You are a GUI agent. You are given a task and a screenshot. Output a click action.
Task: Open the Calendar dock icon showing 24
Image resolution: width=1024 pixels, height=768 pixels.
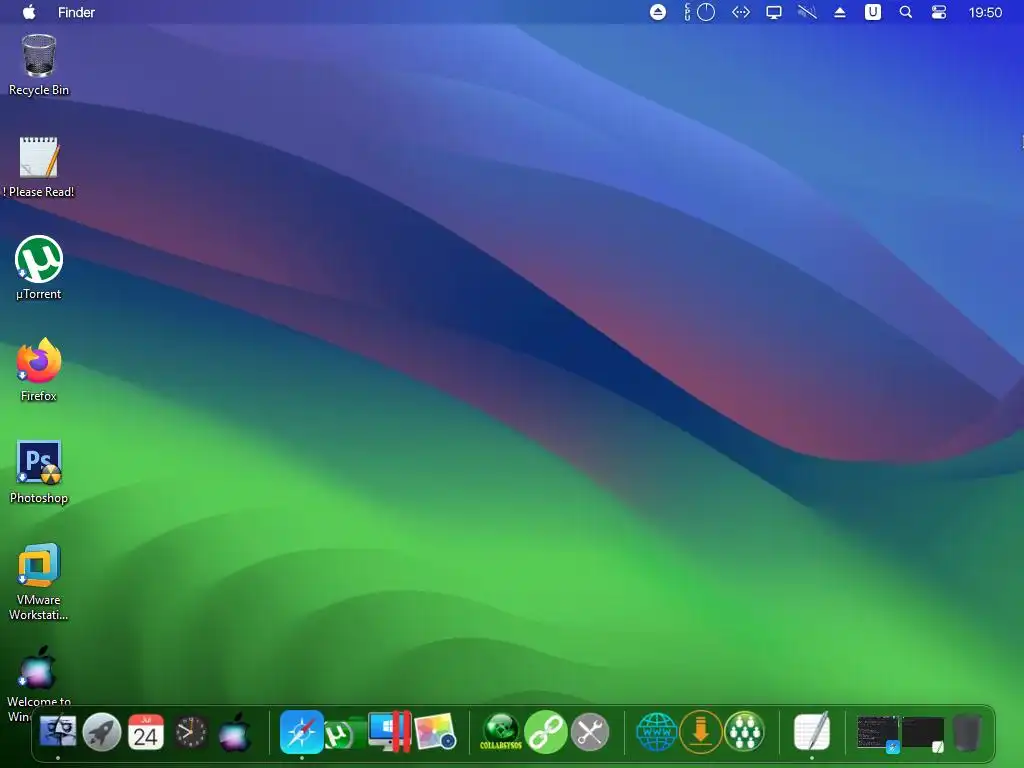click(146, 732)
